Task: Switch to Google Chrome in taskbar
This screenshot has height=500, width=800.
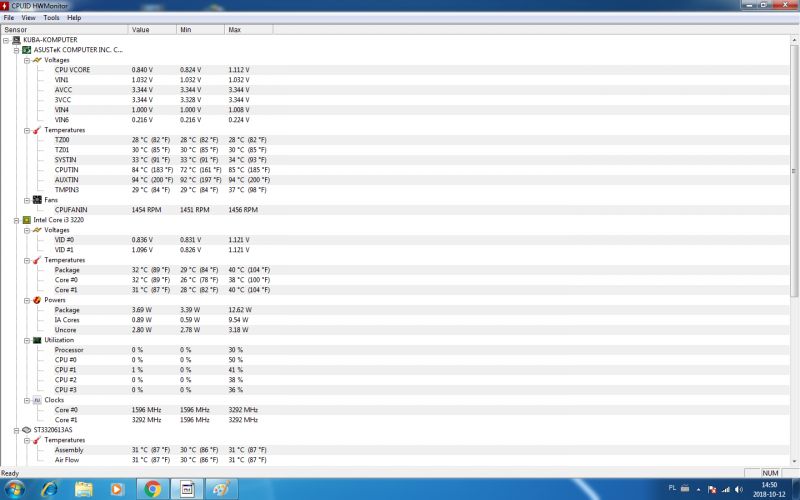Action: [152, 489]
